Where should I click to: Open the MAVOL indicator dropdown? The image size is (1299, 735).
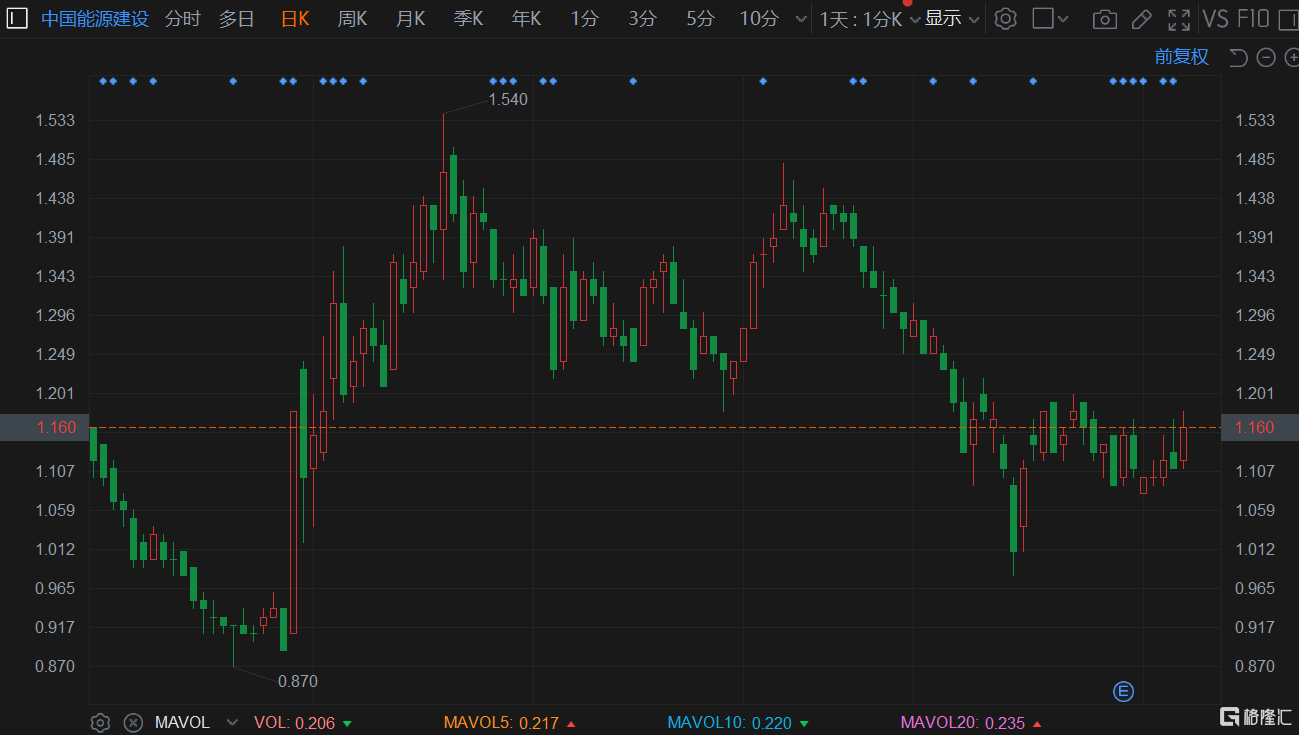tap(232, 722)
